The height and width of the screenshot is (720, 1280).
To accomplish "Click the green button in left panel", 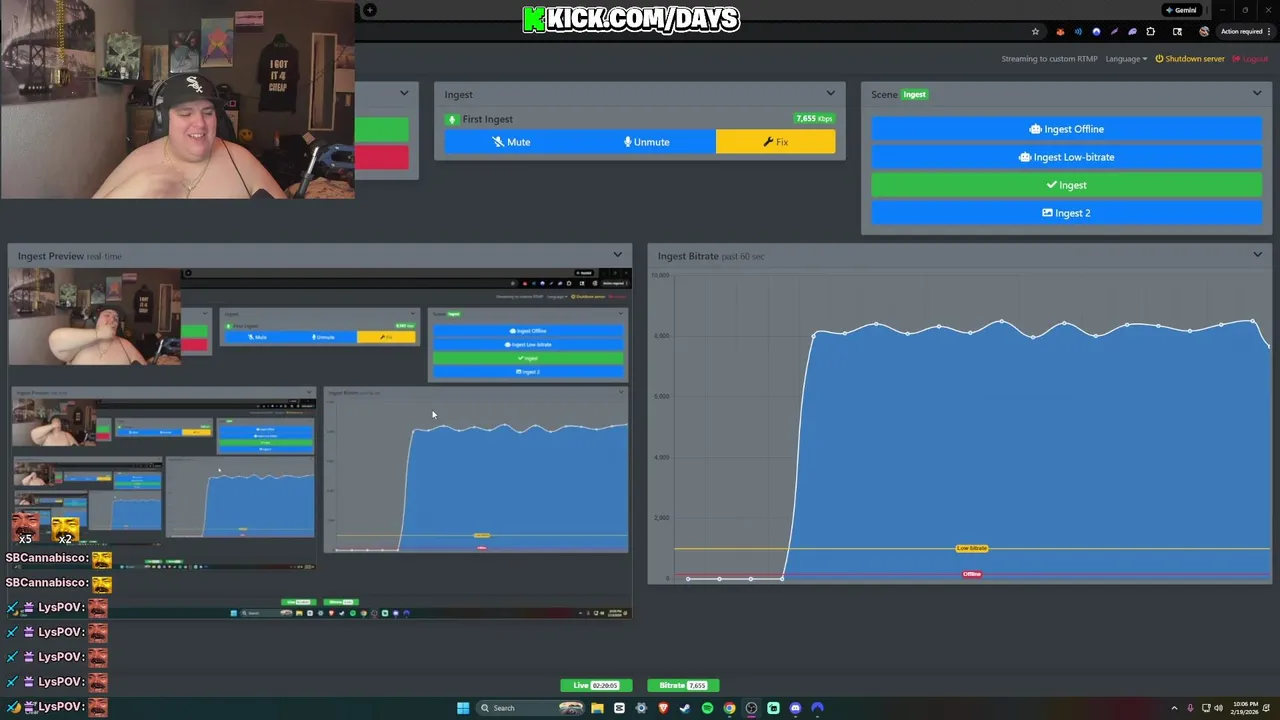I will tap(382, 130).
